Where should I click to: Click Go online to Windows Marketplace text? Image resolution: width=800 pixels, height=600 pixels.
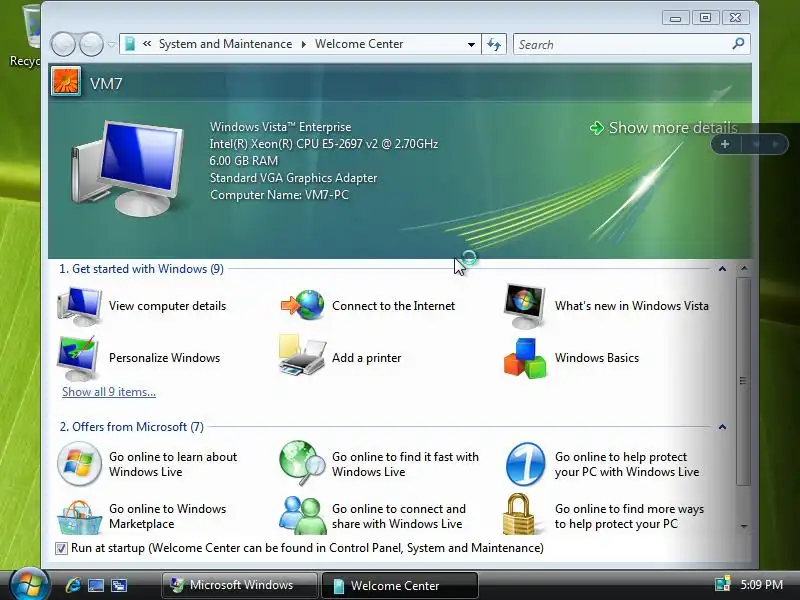pos(167,516)
